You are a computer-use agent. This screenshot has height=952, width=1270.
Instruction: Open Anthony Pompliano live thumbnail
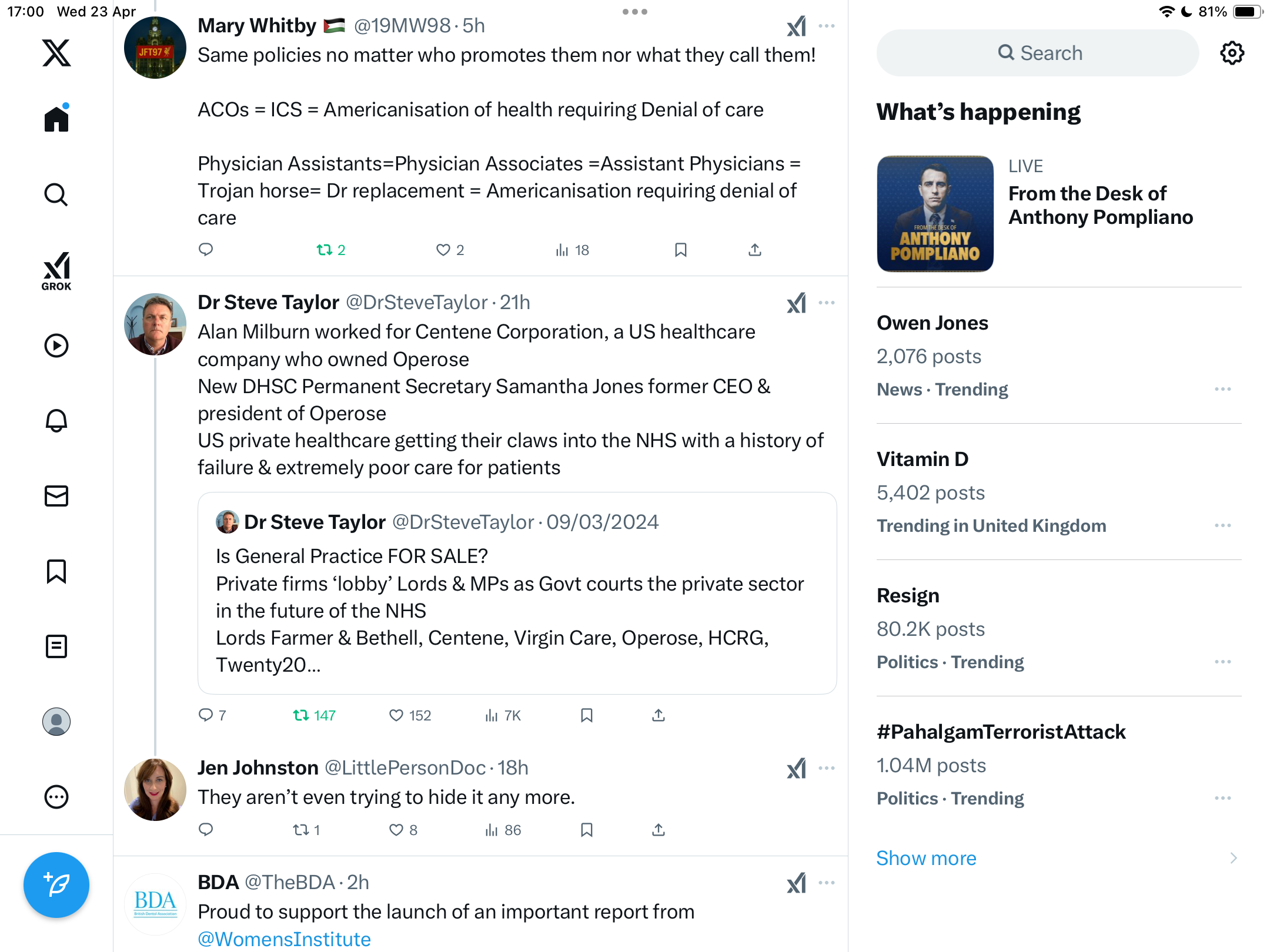coord(935,213)
